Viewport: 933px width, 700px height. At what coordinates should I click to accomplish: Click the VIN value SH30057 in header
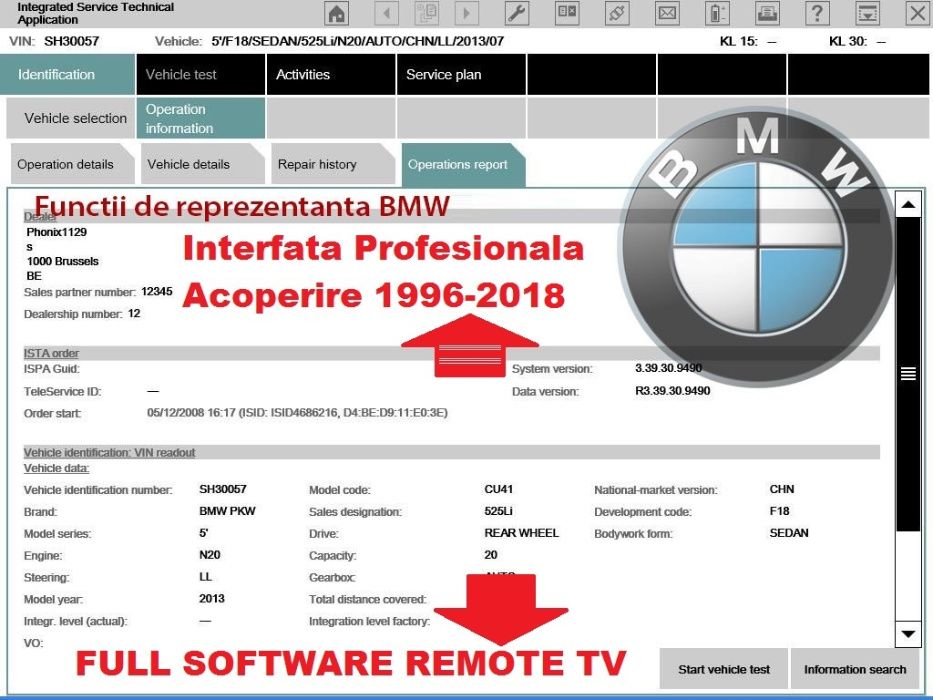(71, 41)
